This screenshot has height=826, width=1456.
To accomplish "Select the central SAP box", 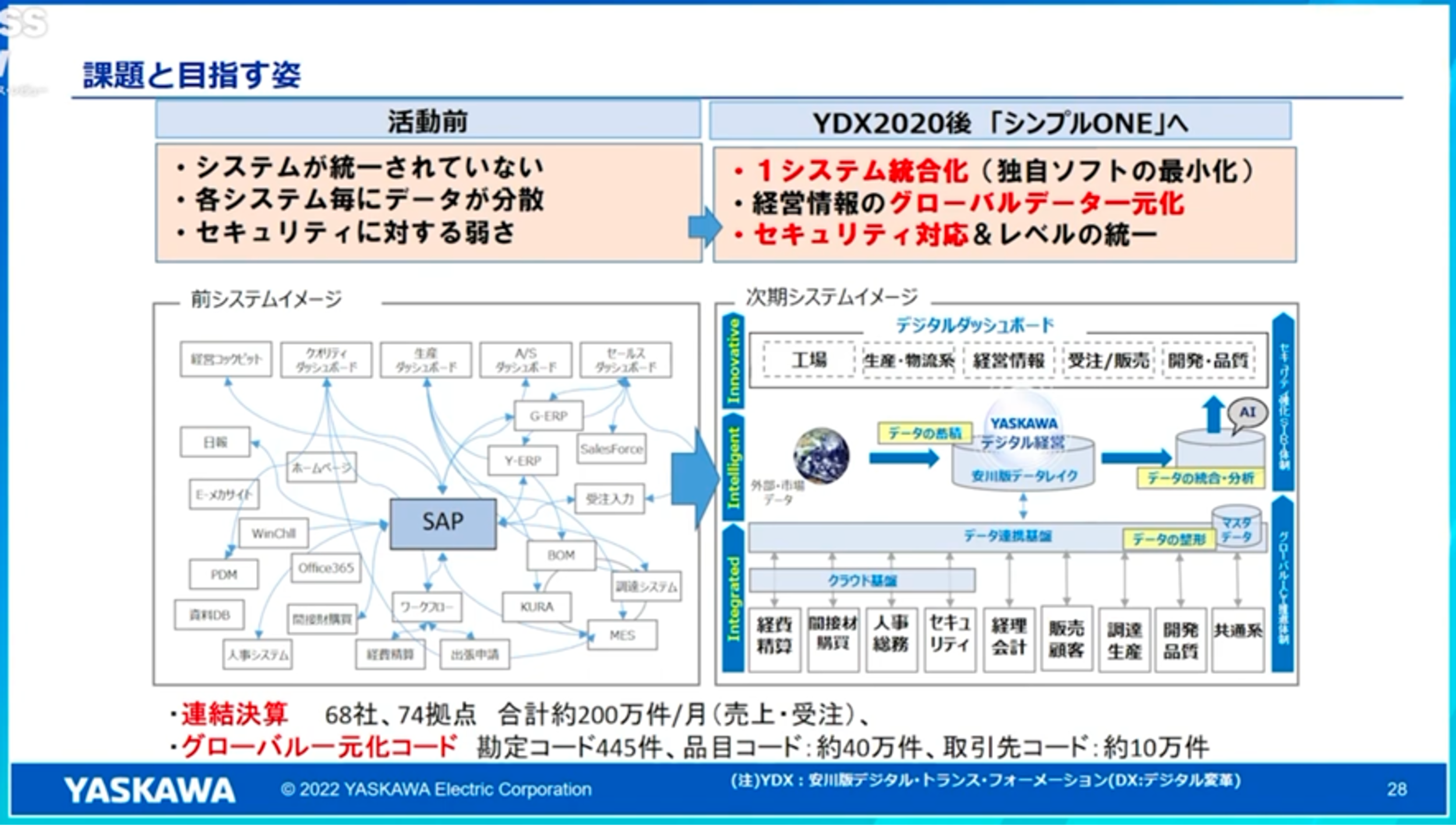I will (x=443, y=522).
